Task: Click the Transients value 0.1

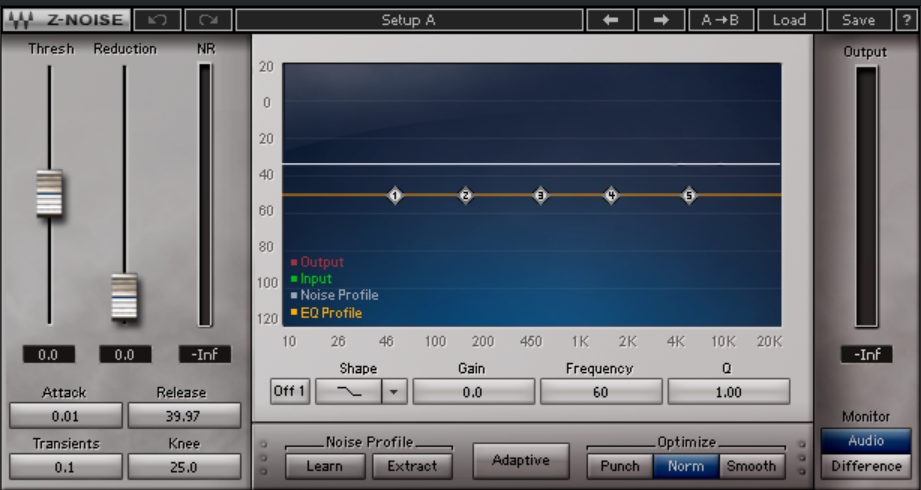Action: click(x=66, y=467)
